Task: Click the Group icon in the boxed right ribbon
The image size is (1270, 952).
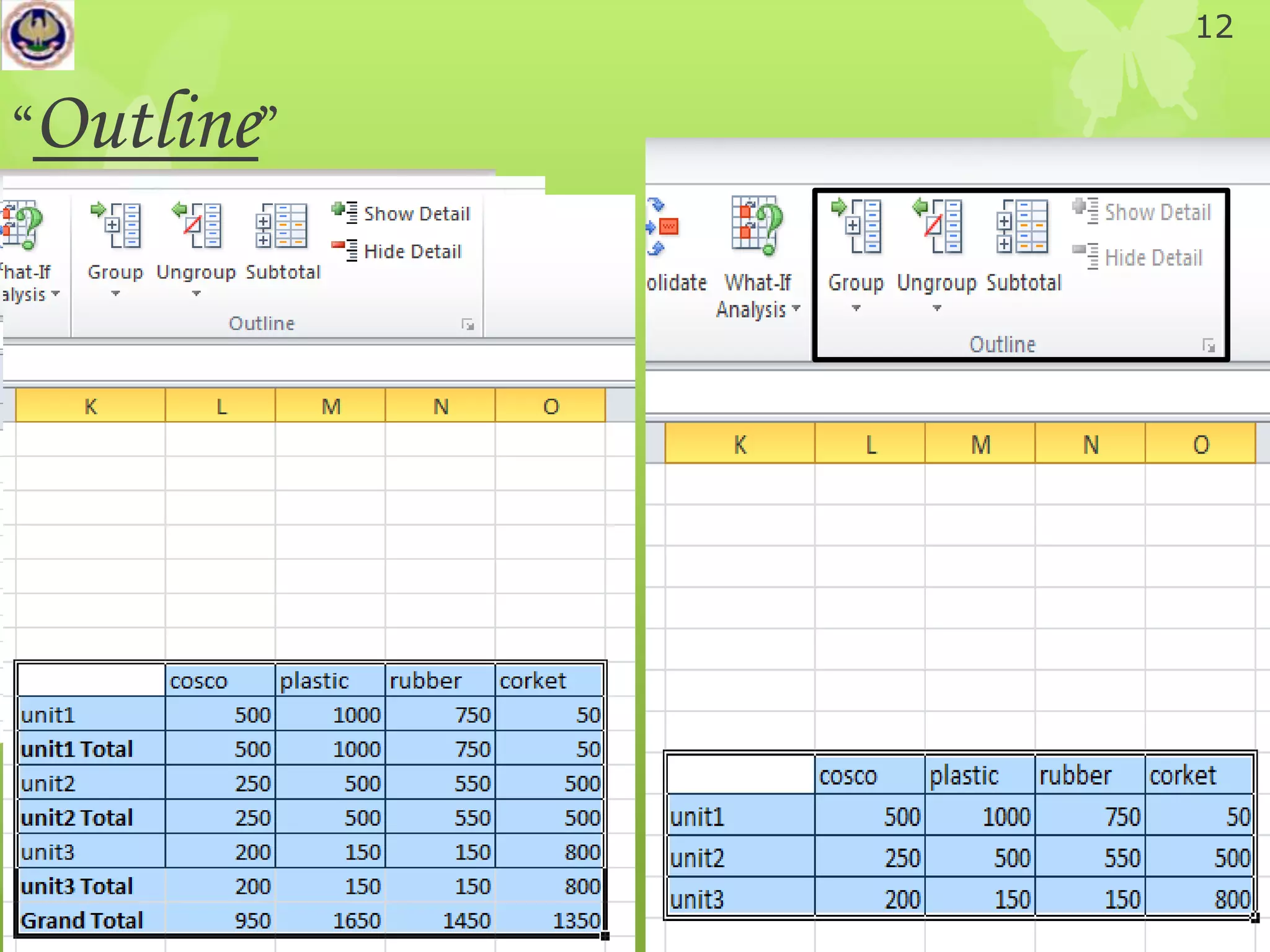Action: pyautogui.click(x=856, y=227)
